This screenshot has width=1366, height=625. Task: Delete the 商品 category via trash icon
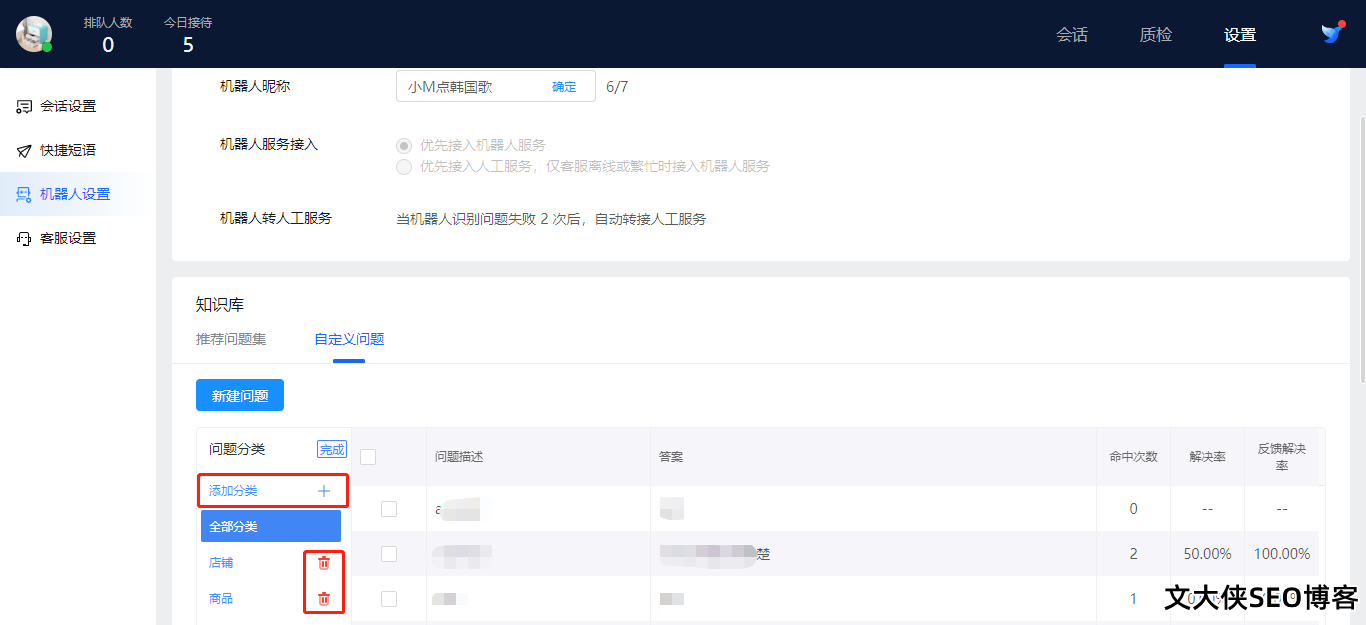pos(324,598)
